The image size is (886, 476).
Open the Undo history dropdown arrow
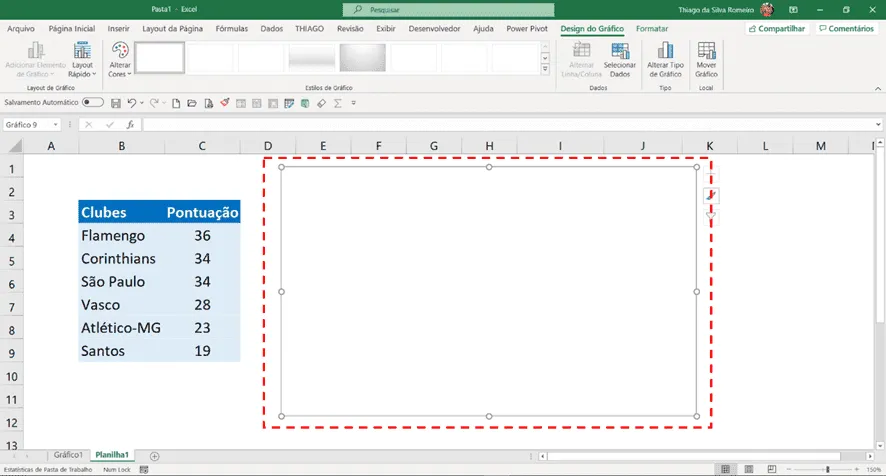141,103
